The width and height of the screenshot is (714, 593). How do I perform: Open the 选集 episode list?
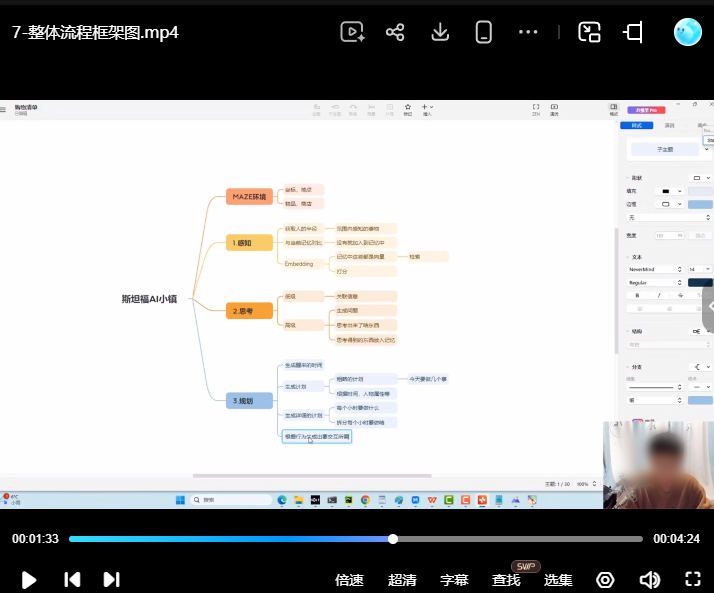pyautogui.click(x=558, y=580)
